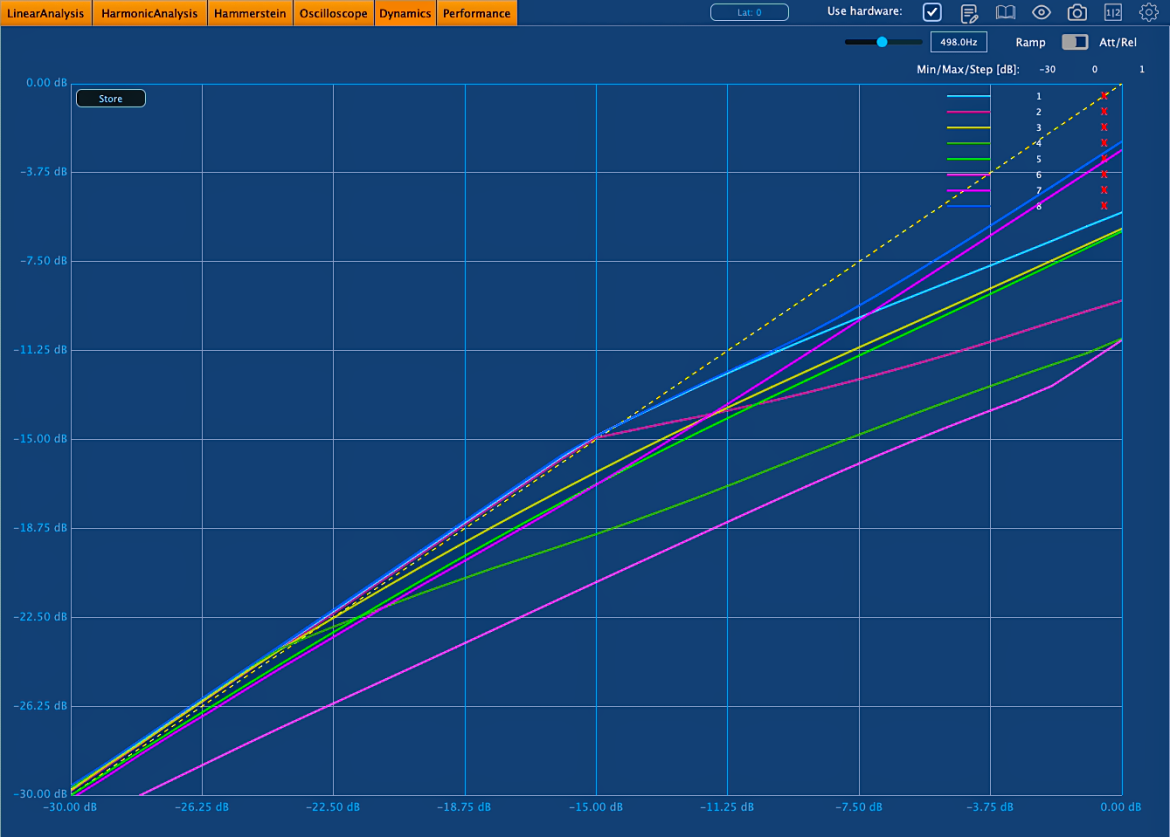Click the -18.75 dB vertical axis label
Image resolution: width=1170 pixels, height=837 pixels.
[x=40, y=528]
